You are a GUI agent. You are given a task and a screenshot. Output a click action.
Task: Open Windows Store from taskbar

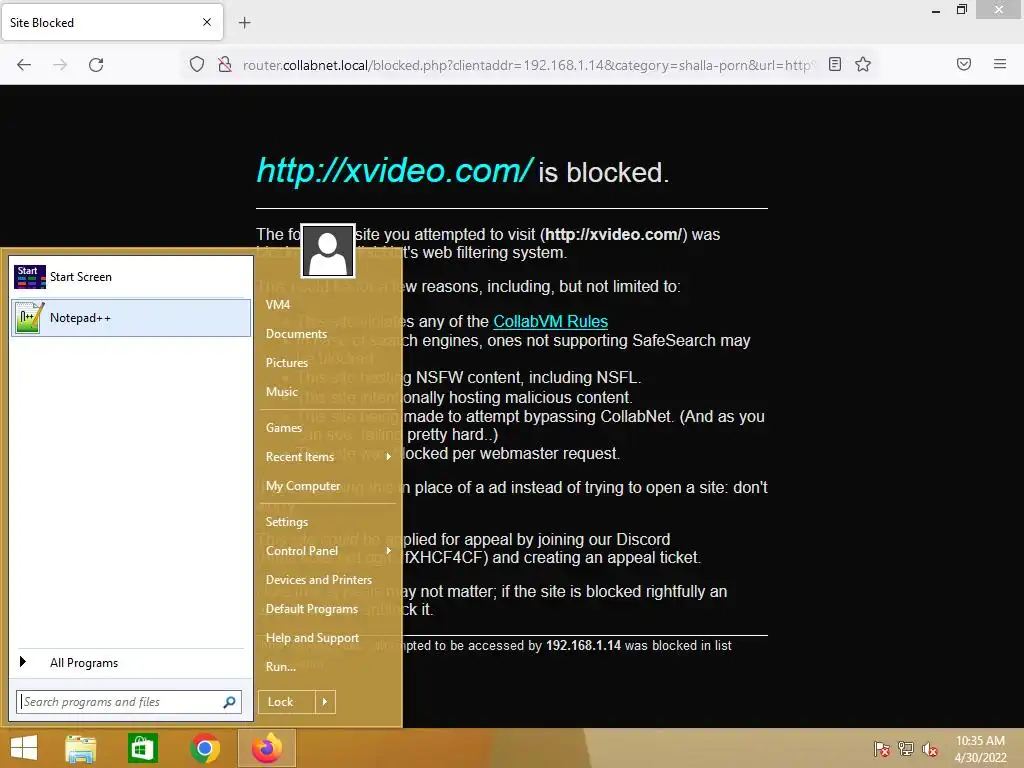(142, 748)
